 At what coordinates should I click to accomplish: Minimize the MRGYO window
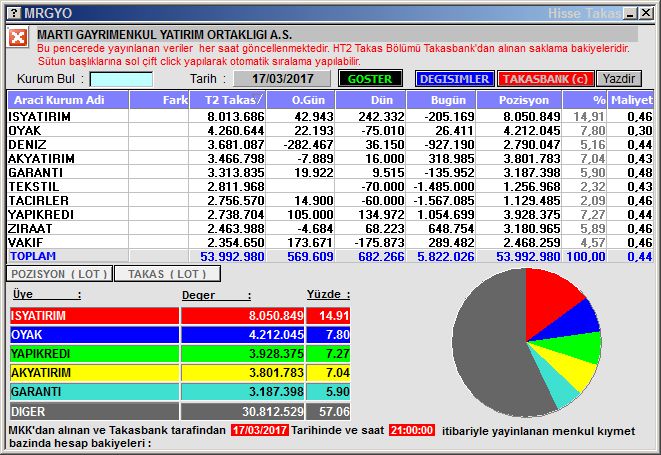tap(631, 13)
